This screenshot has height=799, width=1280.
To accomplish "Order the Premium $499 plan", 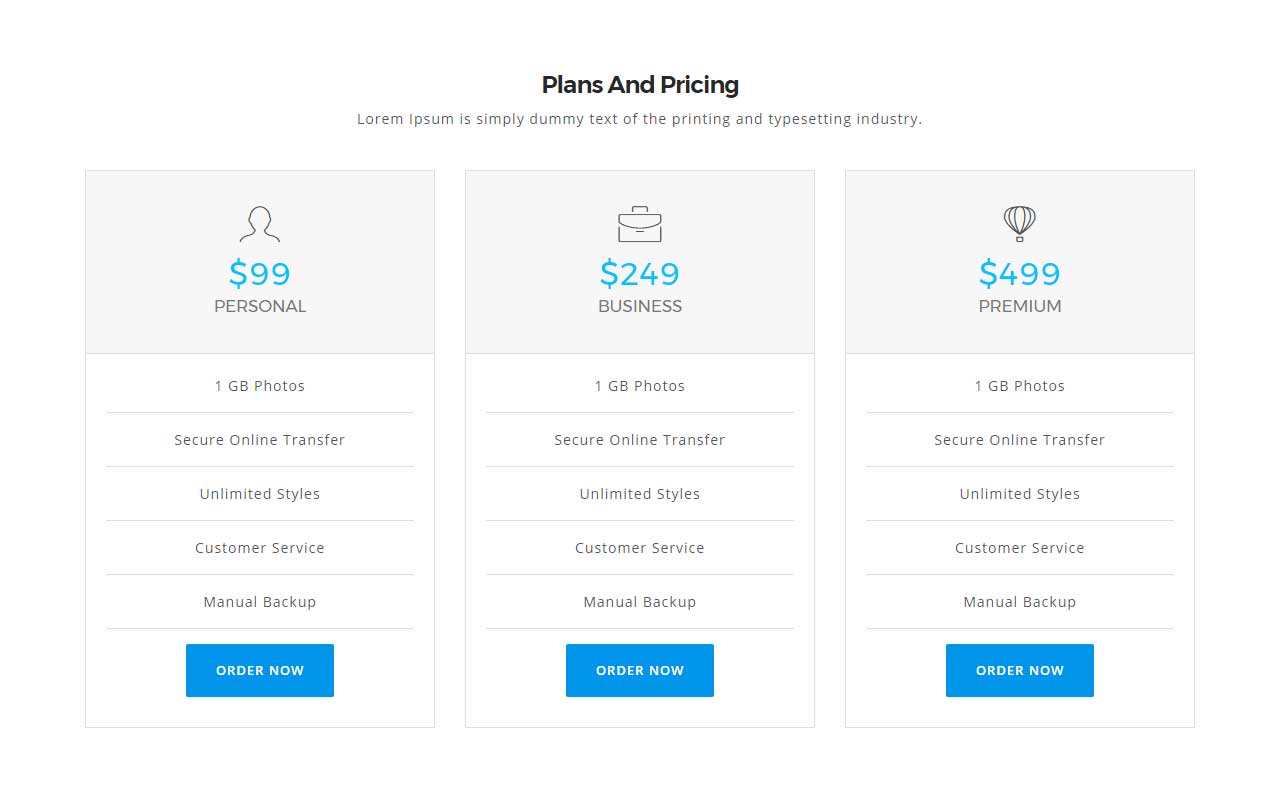I will pyautogui.click(x=1020, y=670).
